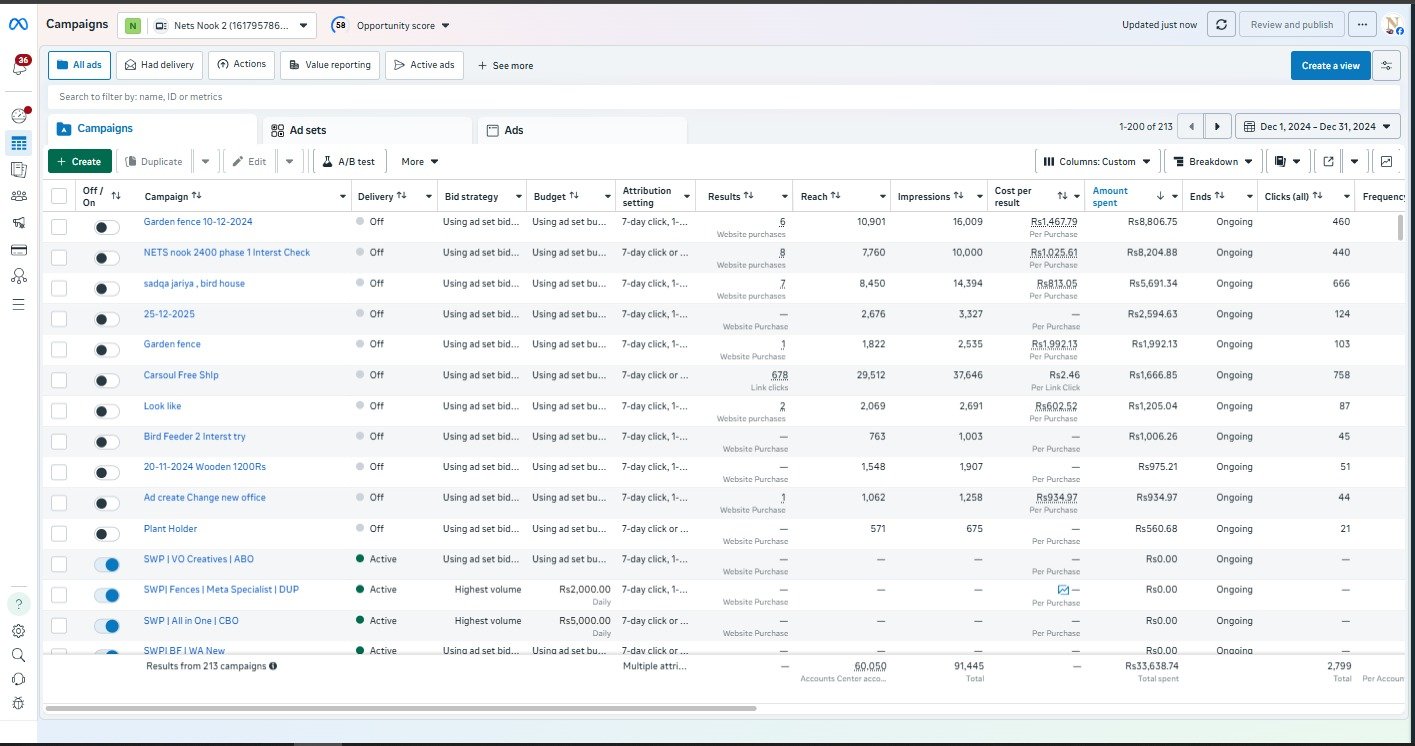Click the Meta logo icon
This screenshot has height=746, width=1415.
tap(18, 24)
